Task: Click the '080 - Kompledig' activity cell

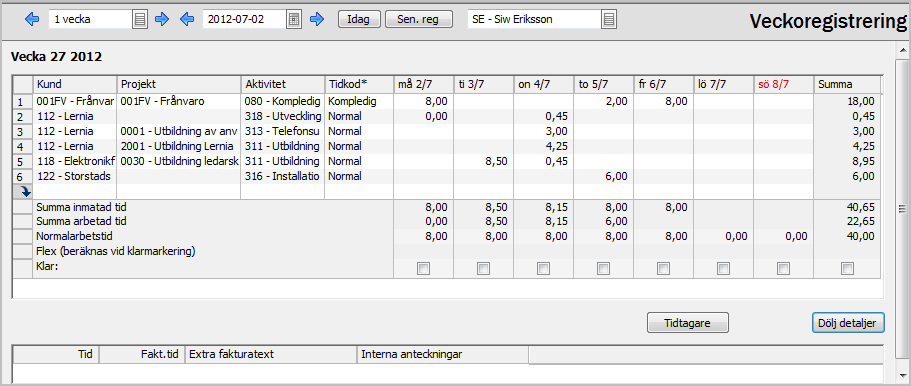Action: tap(282, 101)
